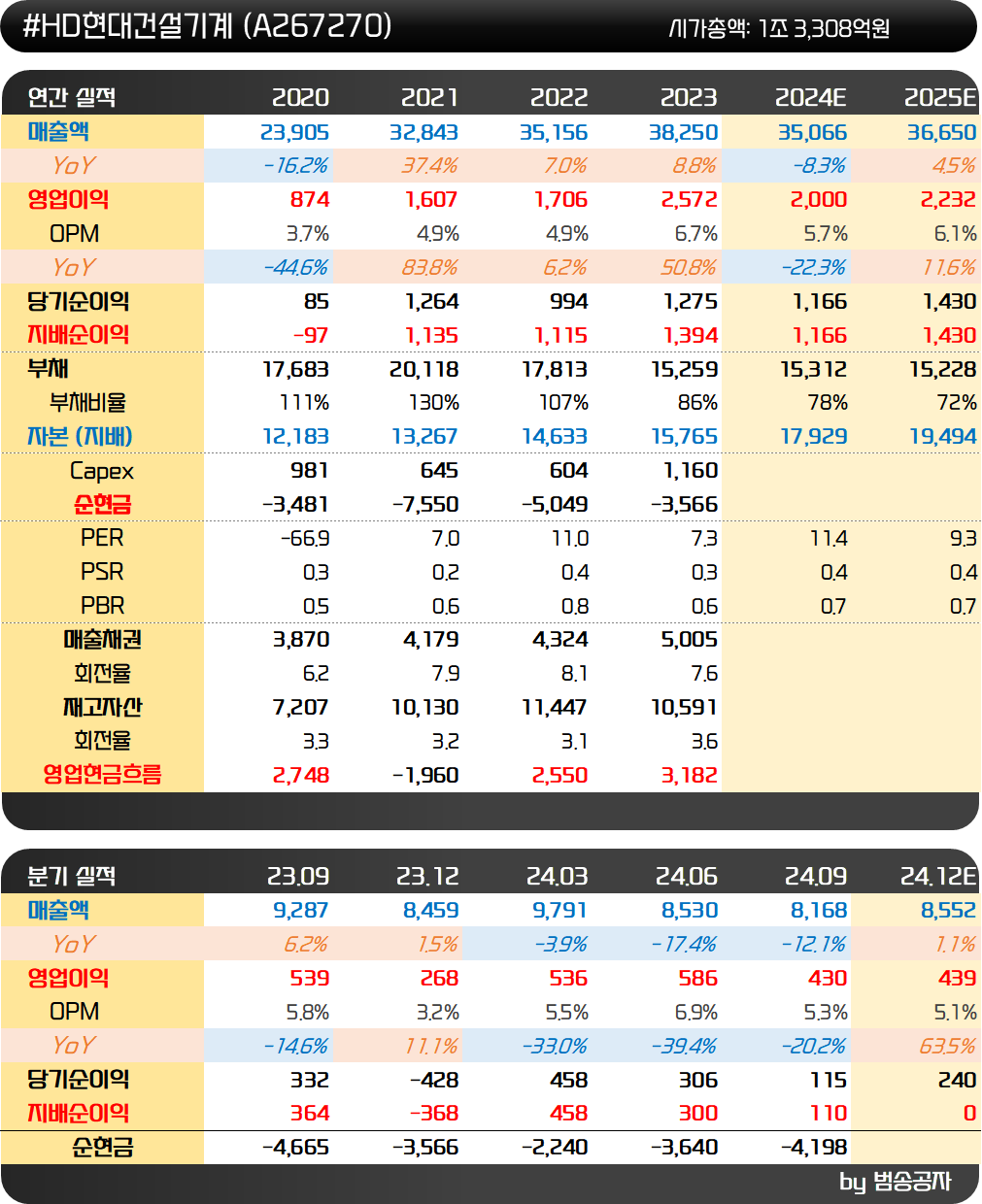
Task: Select the 연간 실적 header label
Action: point(72,97)
